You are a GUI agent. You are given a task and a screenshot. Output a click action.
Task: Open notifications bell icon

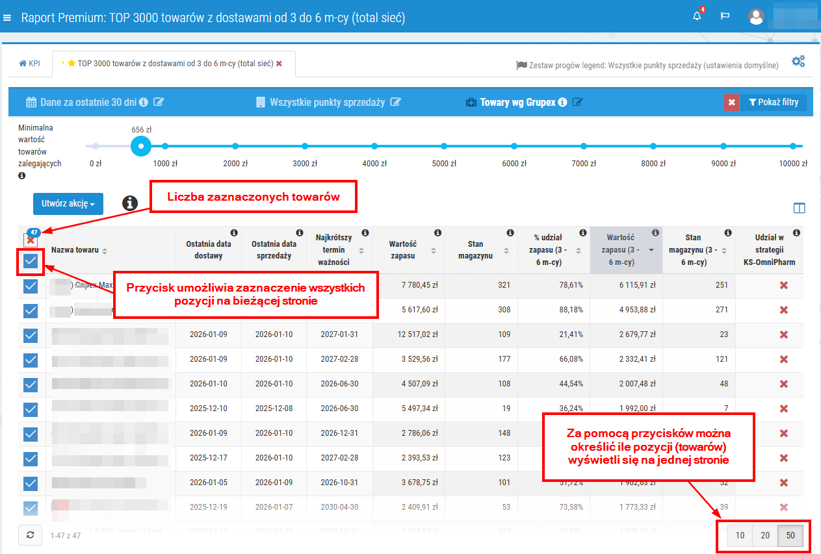(697, 16)
